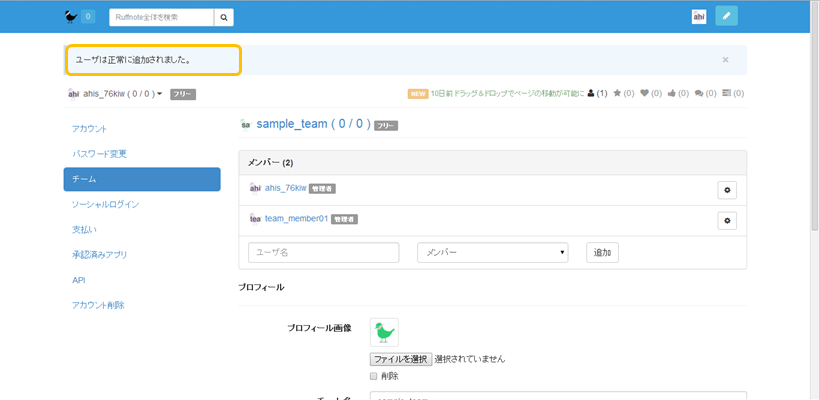
Task: Dismiss the user added notification
Action: [725, 60]
